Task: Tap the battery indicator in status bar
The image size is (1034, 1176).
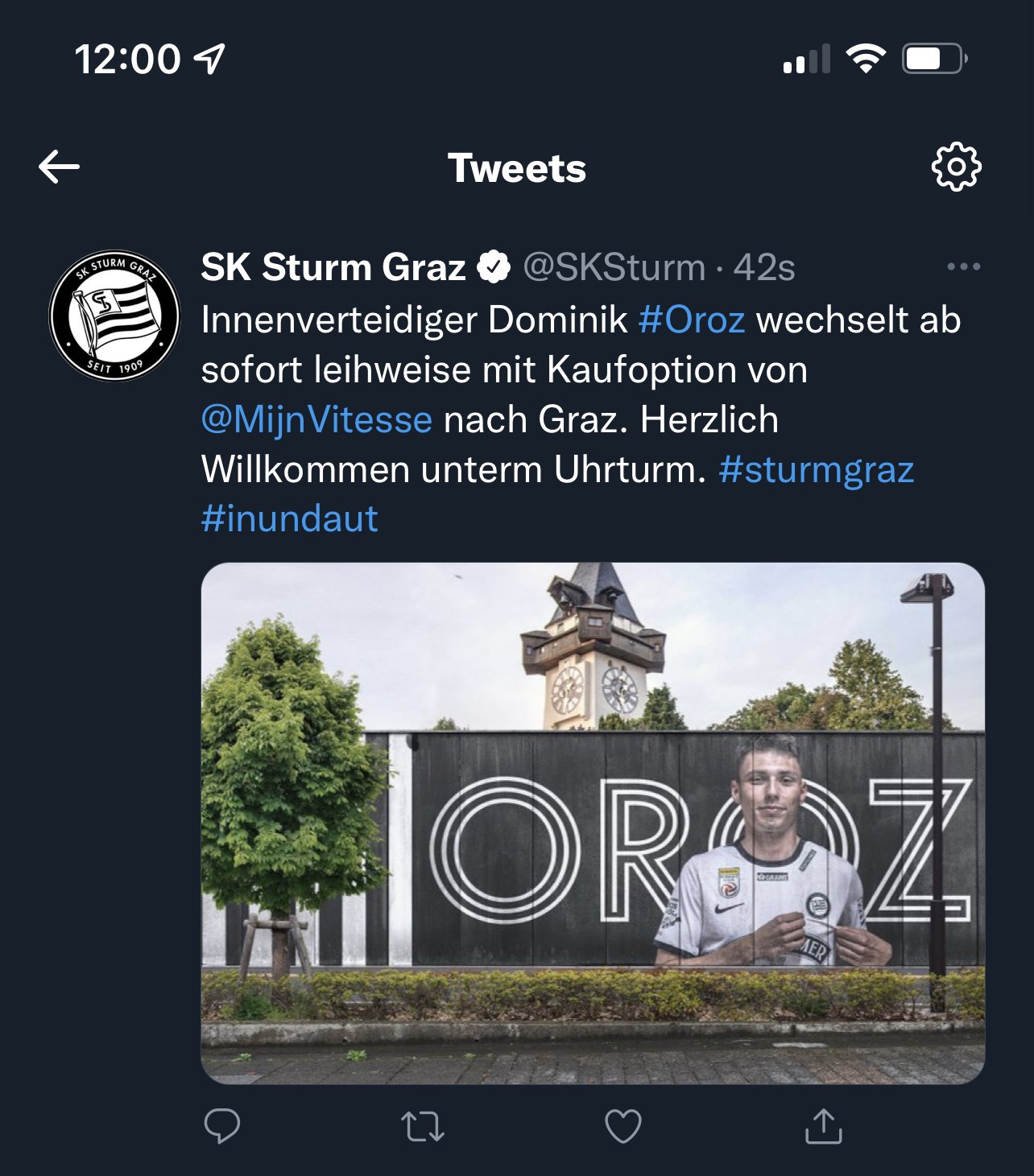Action: 935,59
